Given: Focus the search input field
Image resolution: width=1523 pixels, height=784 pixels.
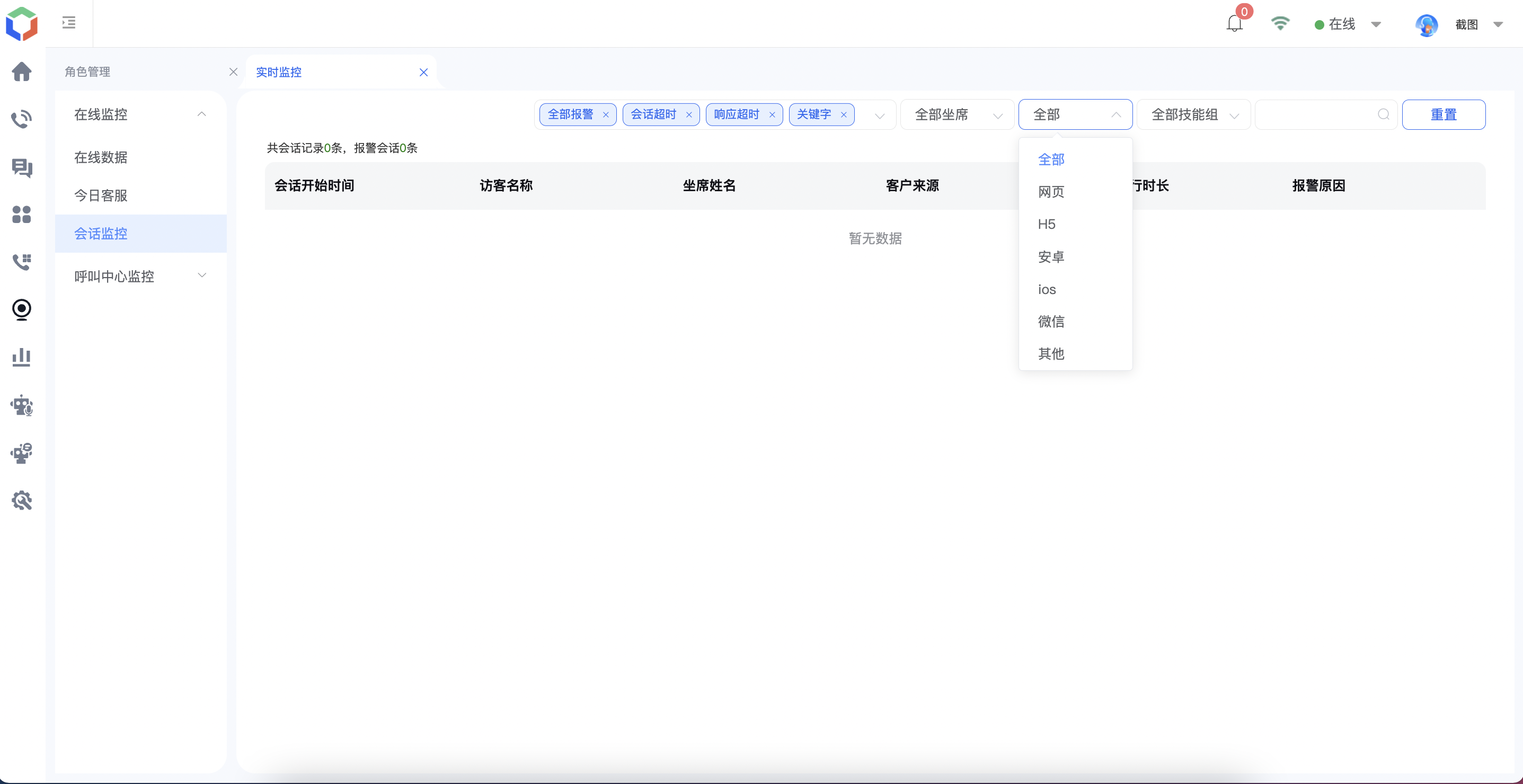Looking at the screenshot, I should 1326,114.
